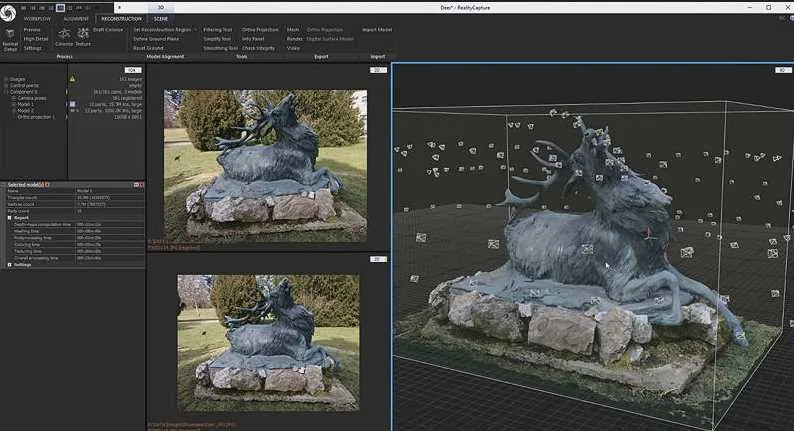
Task: Click High Detail reconstruction
Action: point(36,39)
